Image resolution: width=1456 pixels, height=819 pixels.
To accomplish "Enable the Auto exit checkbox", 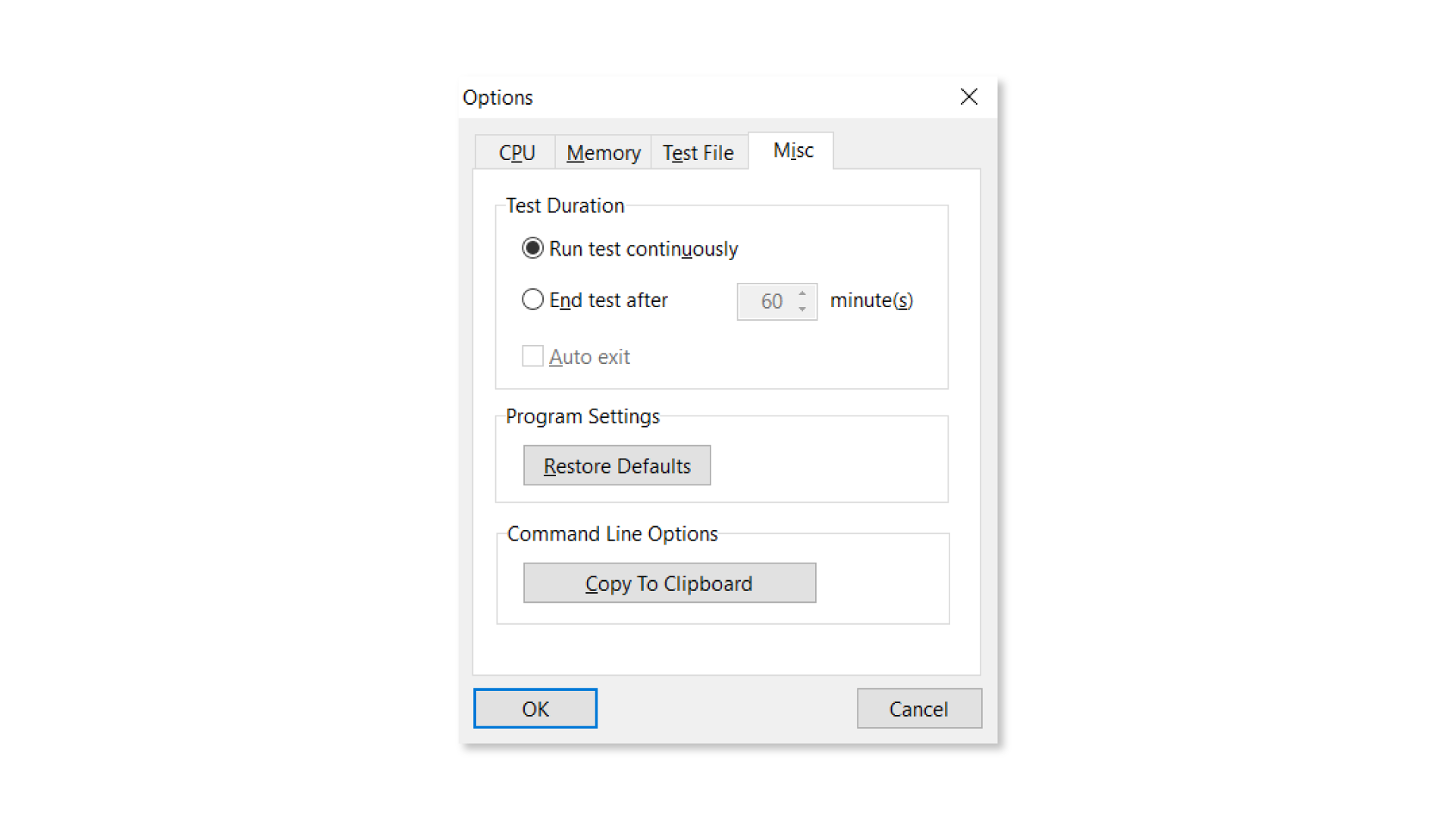I will [532, 356].
